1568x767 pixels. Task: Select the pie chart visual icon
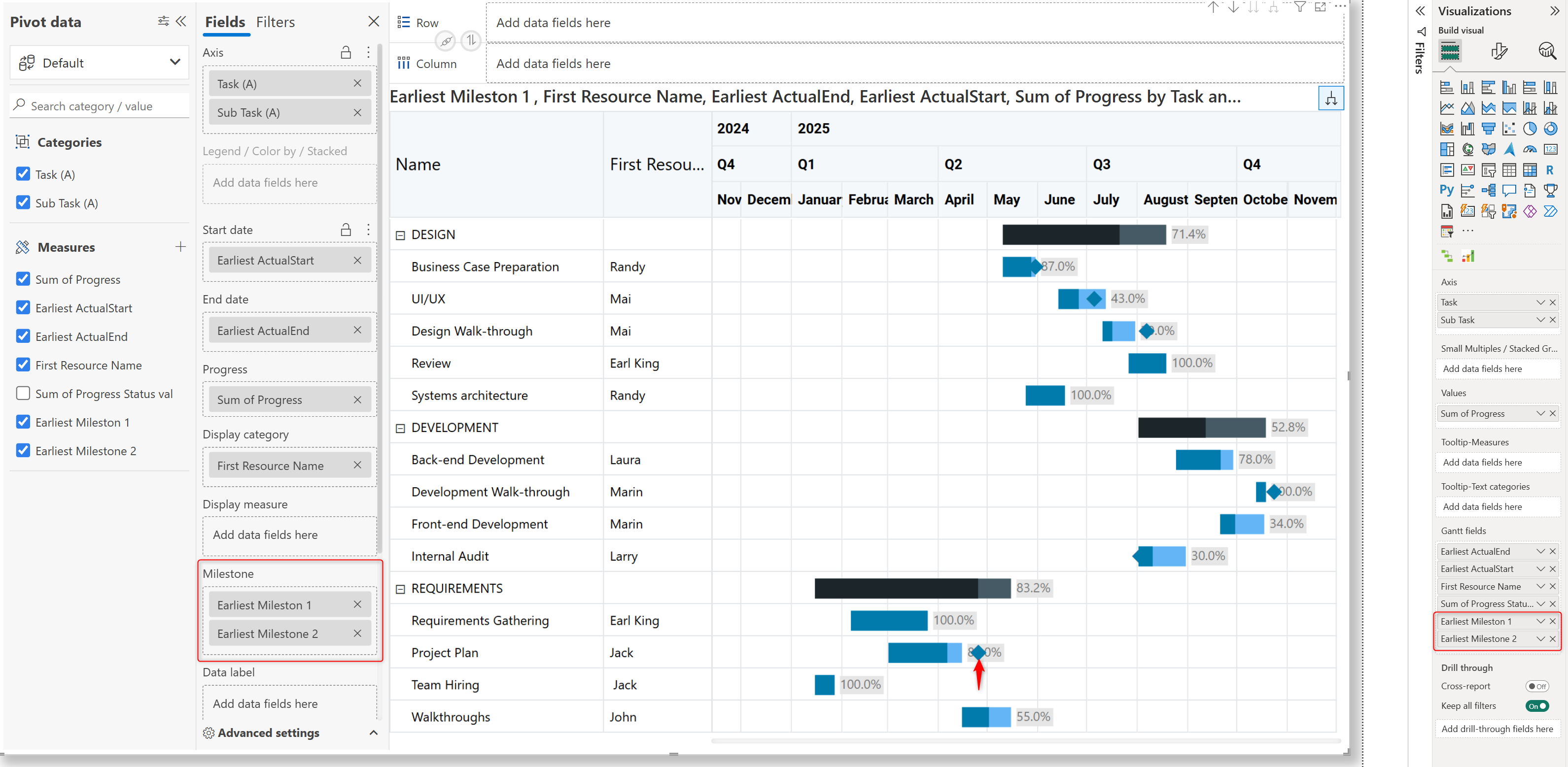coord(1529,129)
